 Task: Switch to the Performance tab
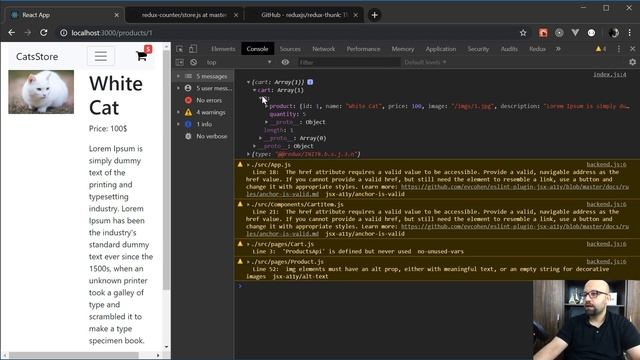pos(363,49)
